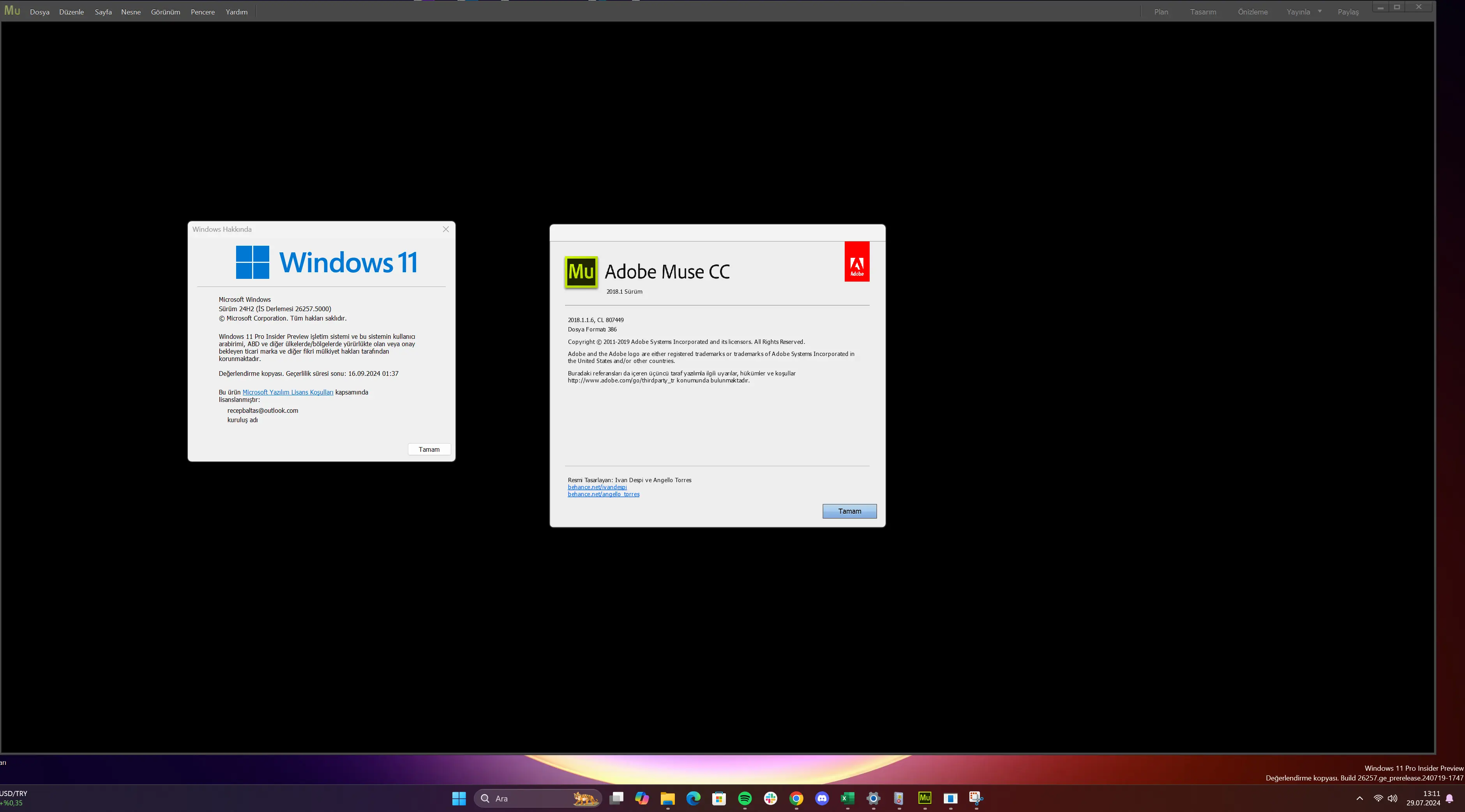Open the Nesne menu
This screenshot has width=1465, height=812.
click(x=131, y=12)
